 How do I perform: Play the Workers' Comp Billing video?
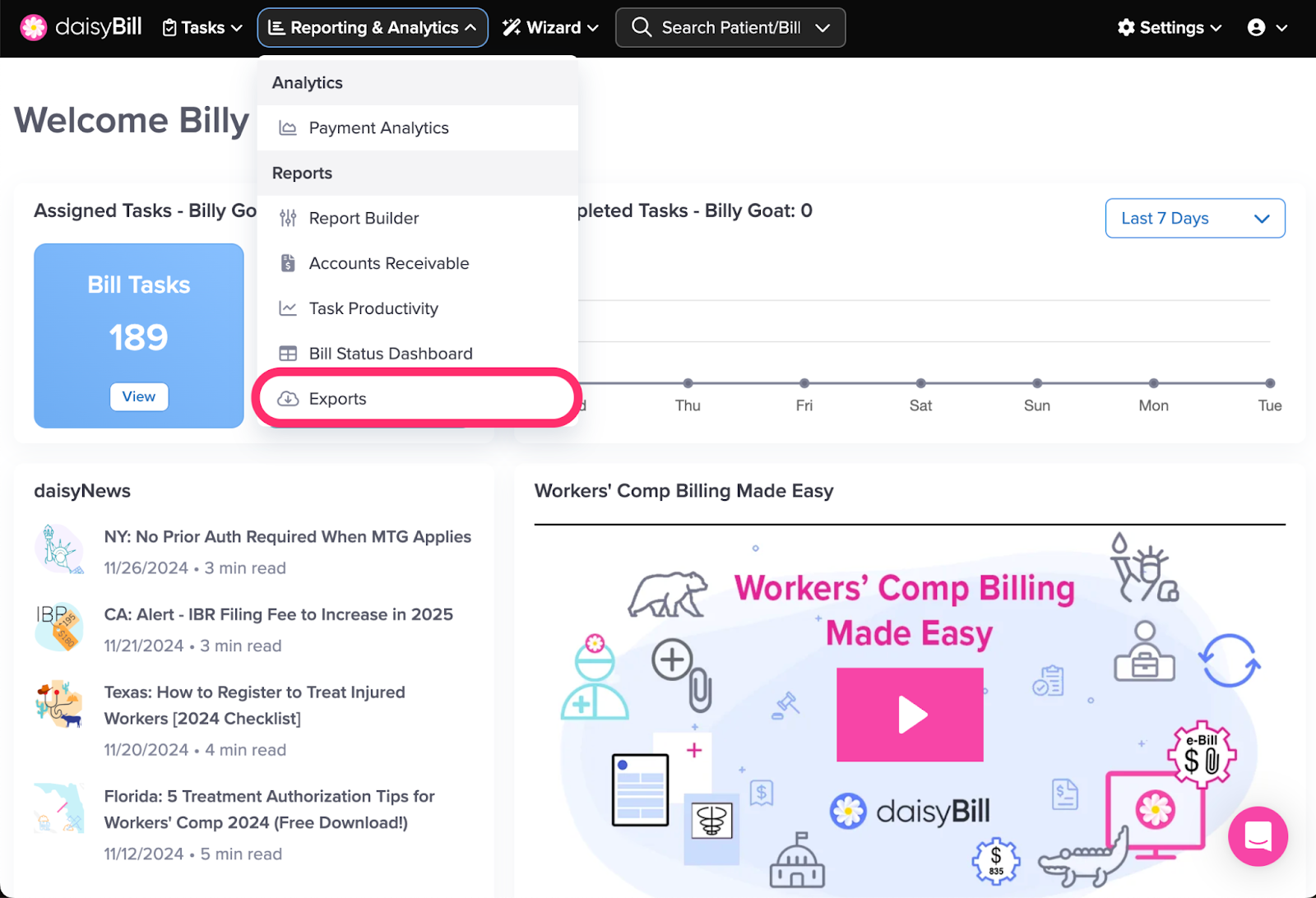(909, 714)
